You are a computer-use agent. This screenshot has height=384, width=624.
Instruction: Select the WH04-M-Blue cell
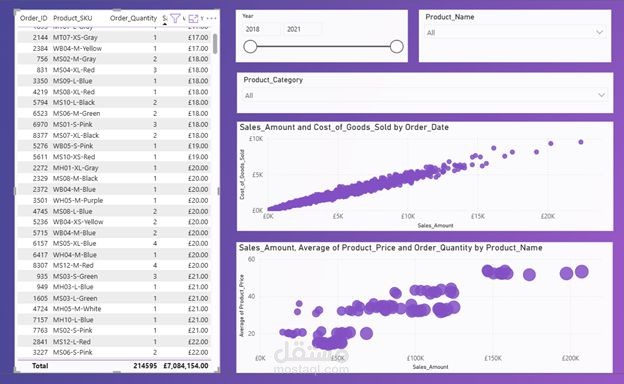pos(74,255)
